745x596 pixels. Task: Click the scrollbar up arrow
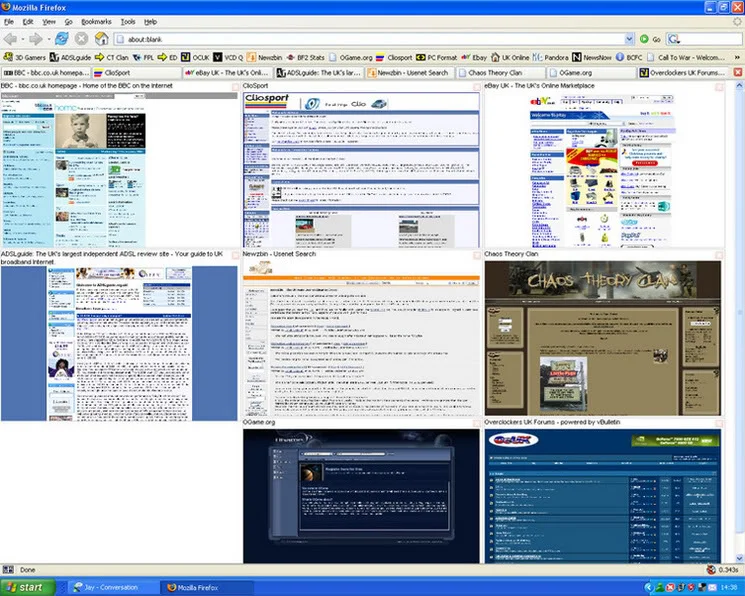[739, 86]
